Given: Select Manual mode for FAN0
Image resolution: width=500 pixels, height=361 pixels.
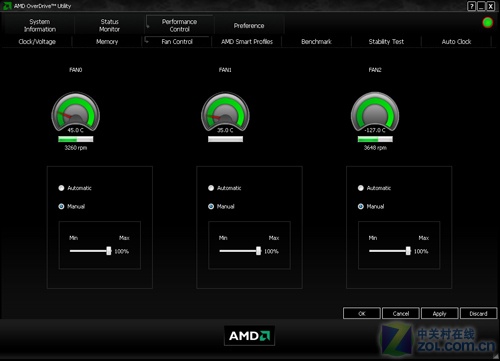Looking at the screenshot, I should coord(61,206).
